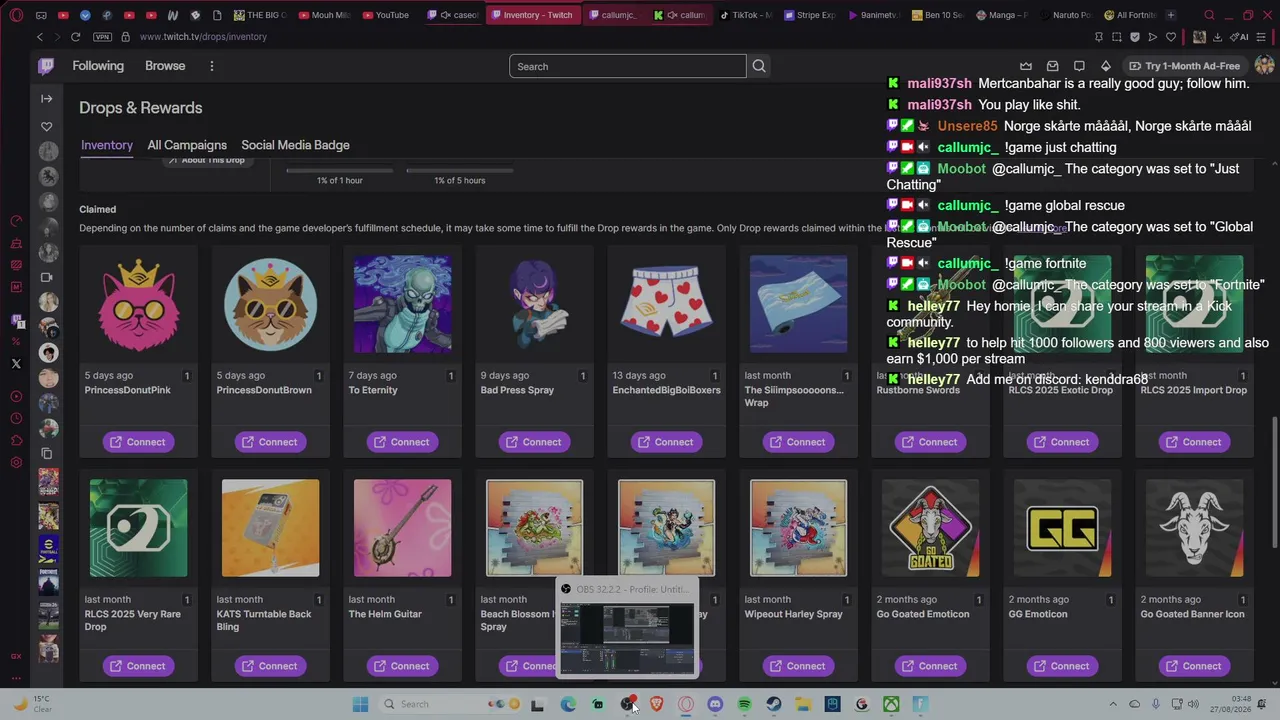
Task: Open the Browse link in Twitch header
Action: pos(165,66)
